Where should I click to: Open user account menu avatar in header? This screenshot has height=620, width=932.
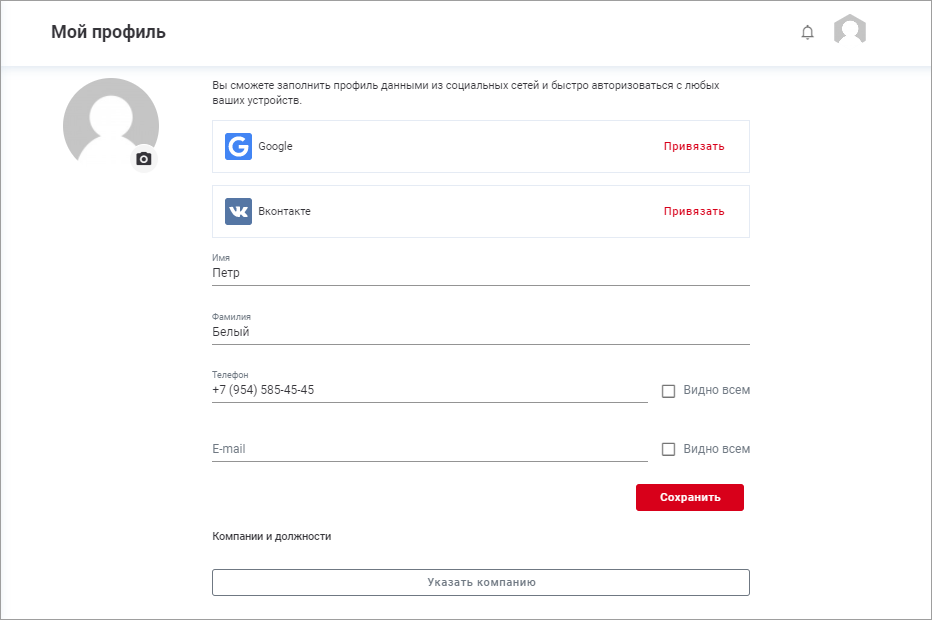click(x=850, y=31)
